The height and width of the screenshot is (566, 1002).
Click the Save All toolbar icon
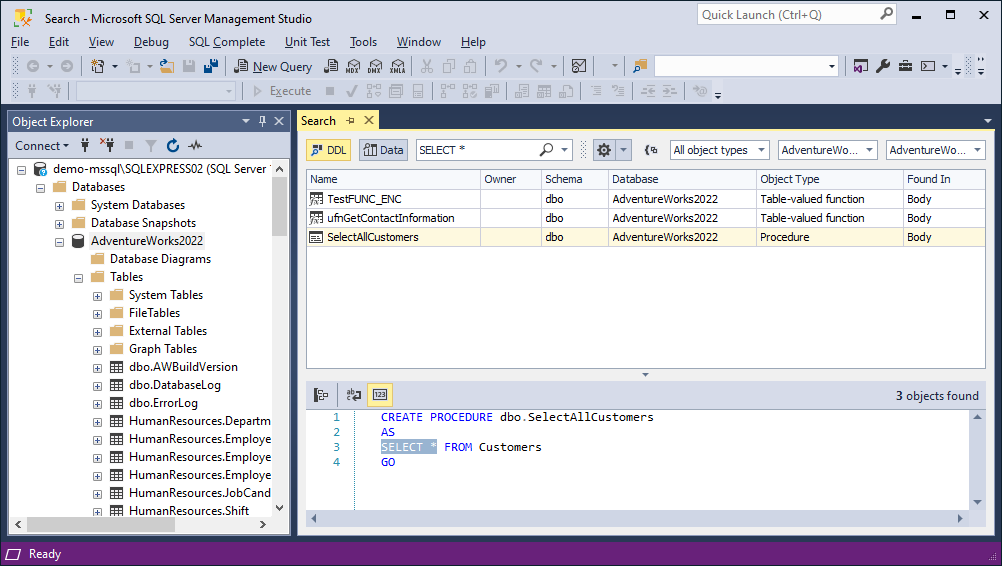211,66
